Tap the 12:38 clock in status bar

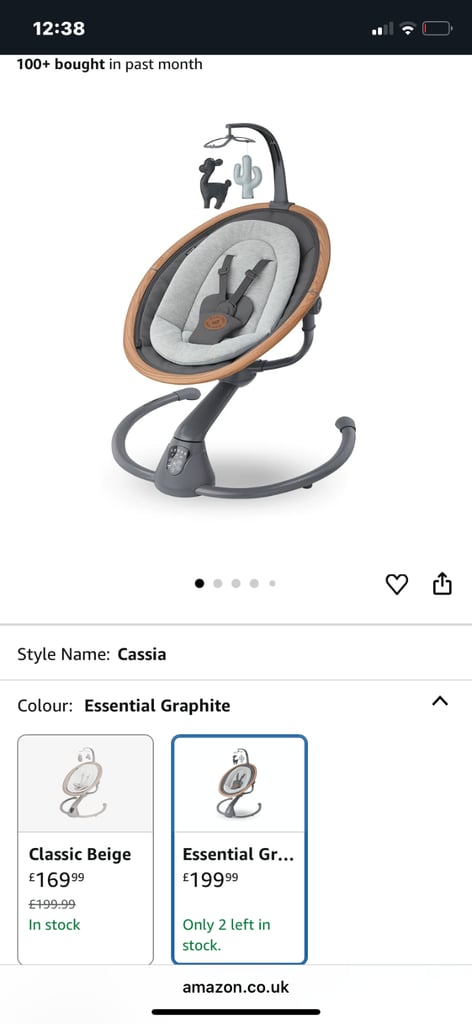pos(59,29)
